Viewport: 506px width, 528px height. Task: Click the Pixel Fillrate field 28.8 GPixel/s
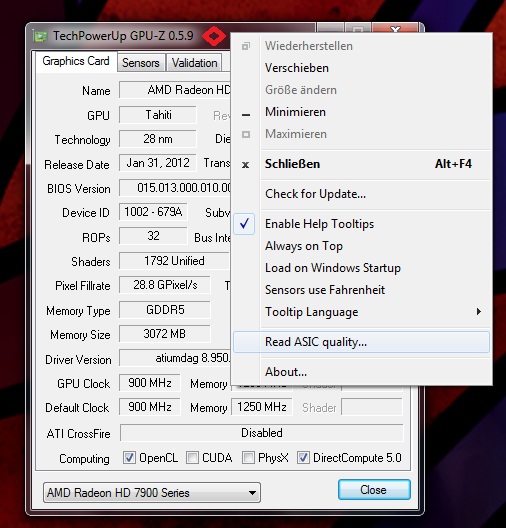(165, 285)
